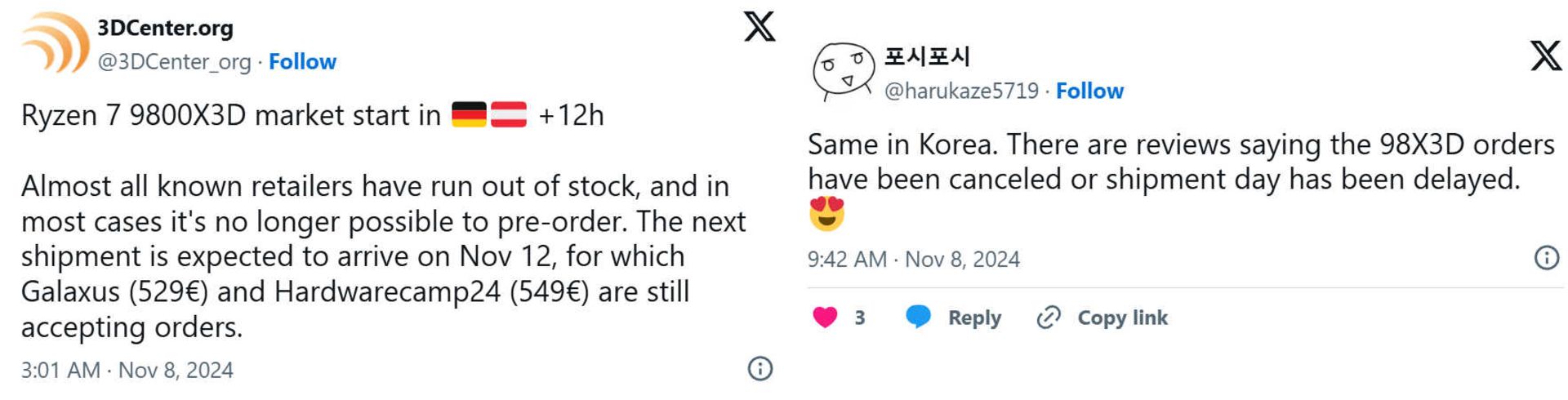Click info icon on harukaze5719 tweet
Screen dimensions: 1568x400
point(1546,258)
